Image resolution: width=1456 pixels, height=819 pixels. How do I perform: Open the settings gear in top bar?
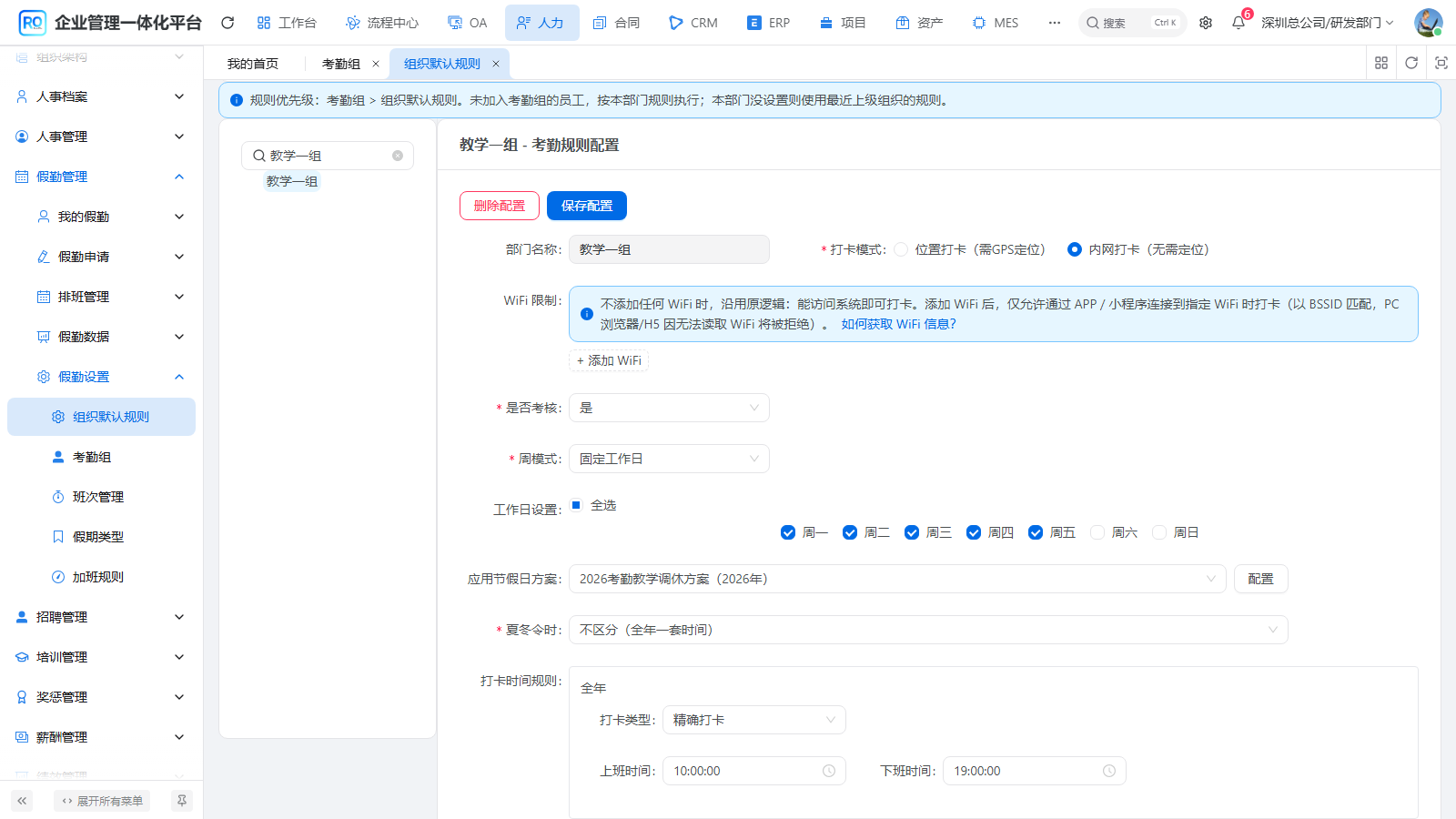point(1206,23)
